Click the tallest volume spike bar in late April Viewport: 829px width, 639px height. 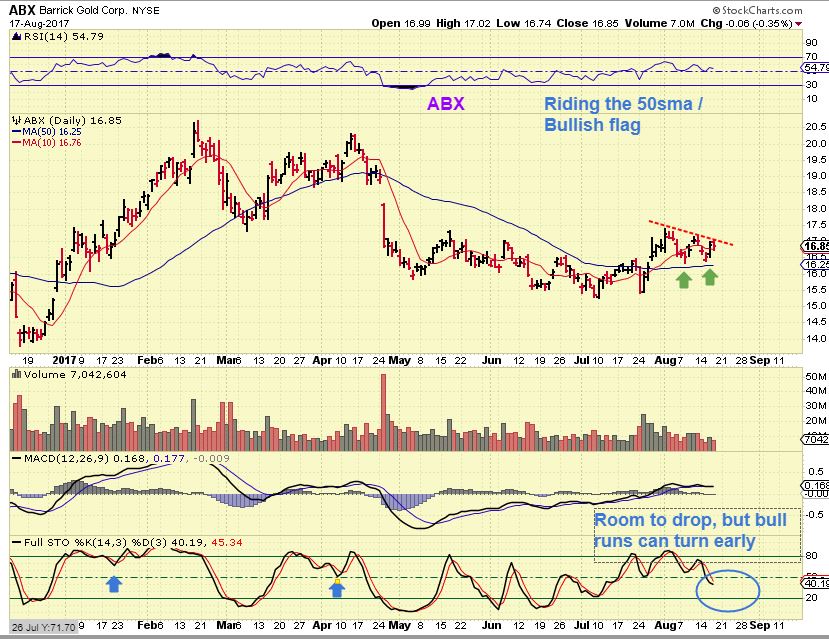[x=383, y=412]
